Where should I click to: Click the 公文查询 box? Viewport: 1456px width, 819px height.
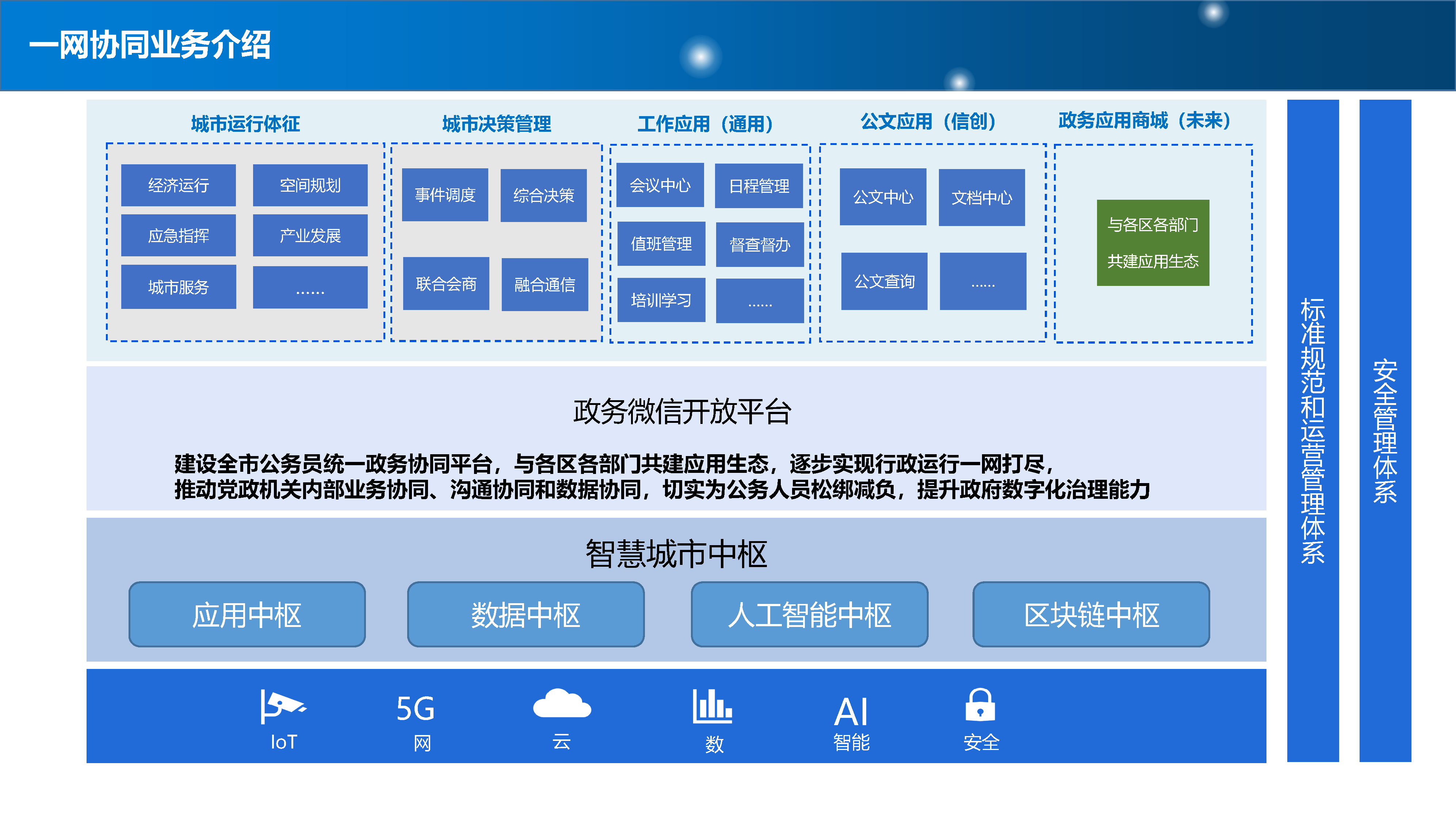[x=884, y=281]
